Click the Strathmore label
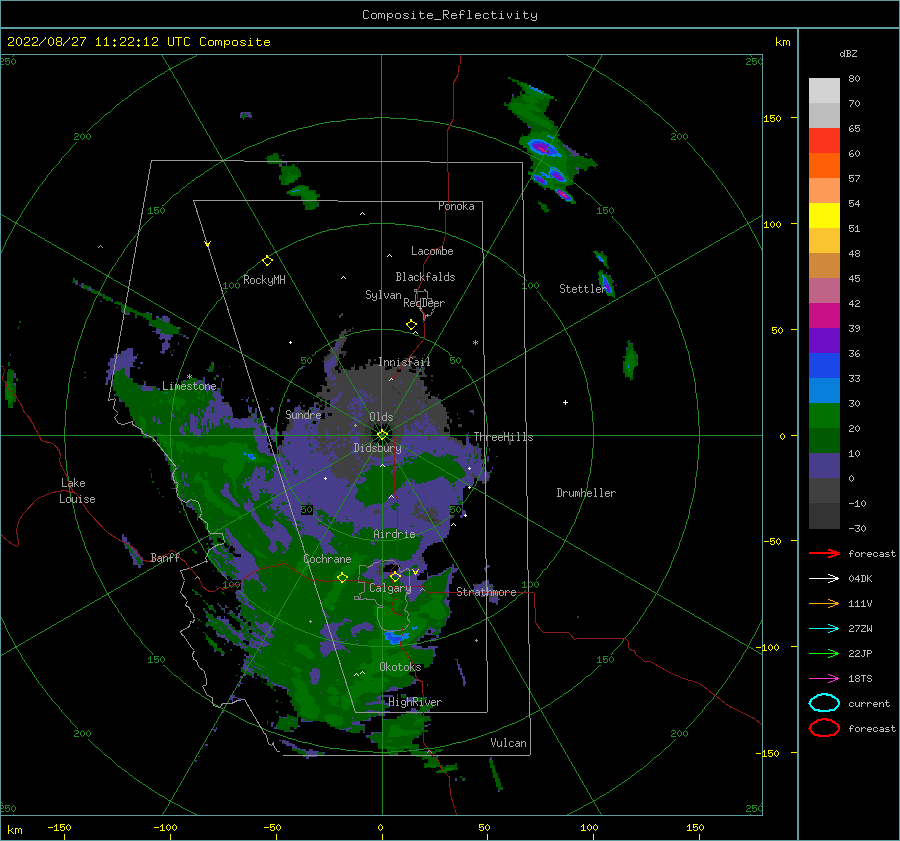 click(486, 592)
